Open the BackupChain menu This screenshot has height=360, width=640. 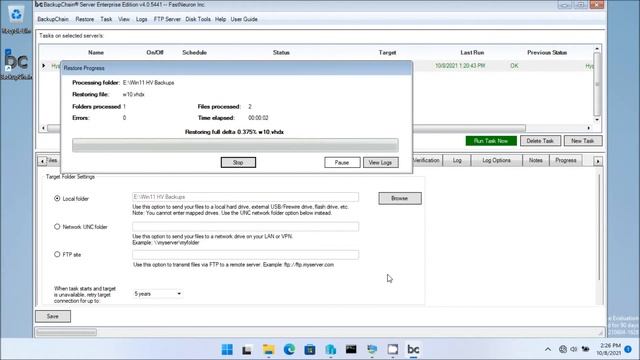tap(53, 19)
